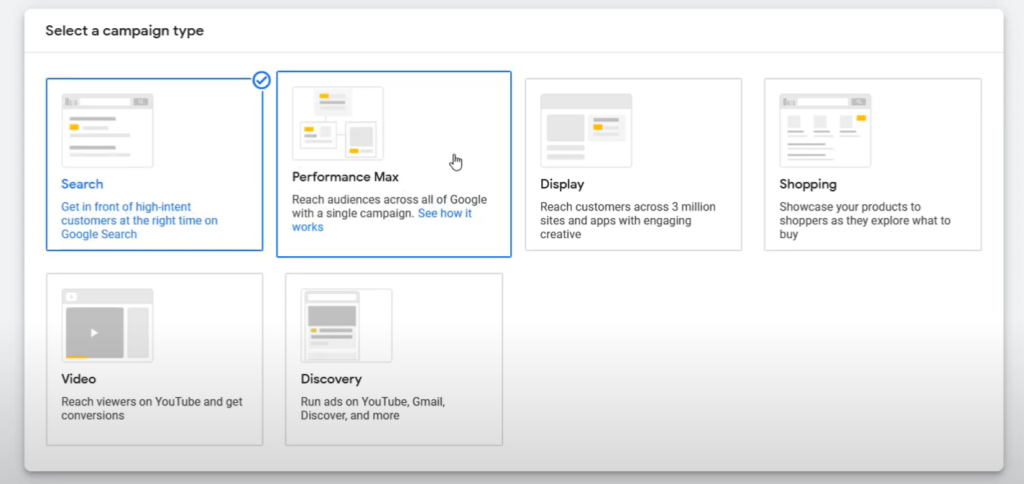The width and height of the screenshot is (1024, 484).
Task: Toggle the blue checkmark on Search card
Action: click(261, 80)
